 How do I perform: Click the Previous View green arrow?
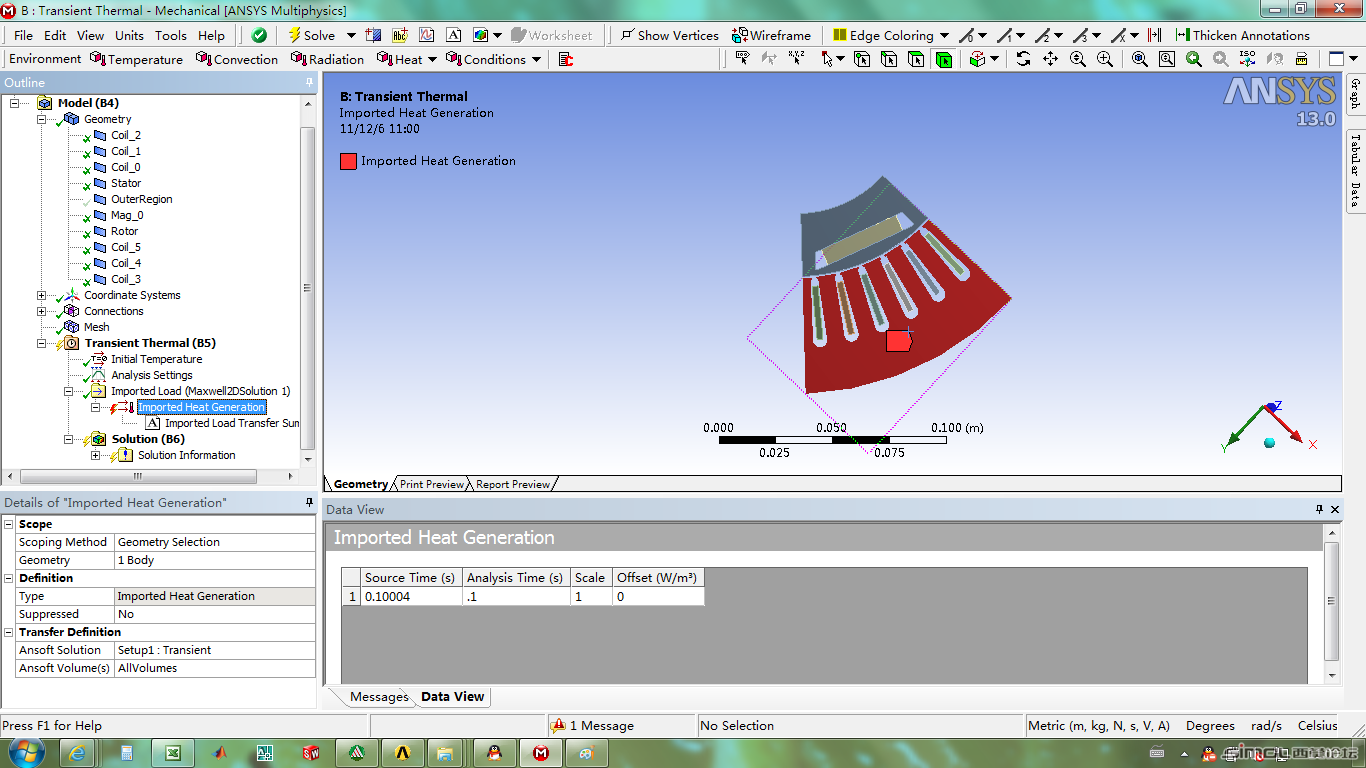tap(1194, 59)
